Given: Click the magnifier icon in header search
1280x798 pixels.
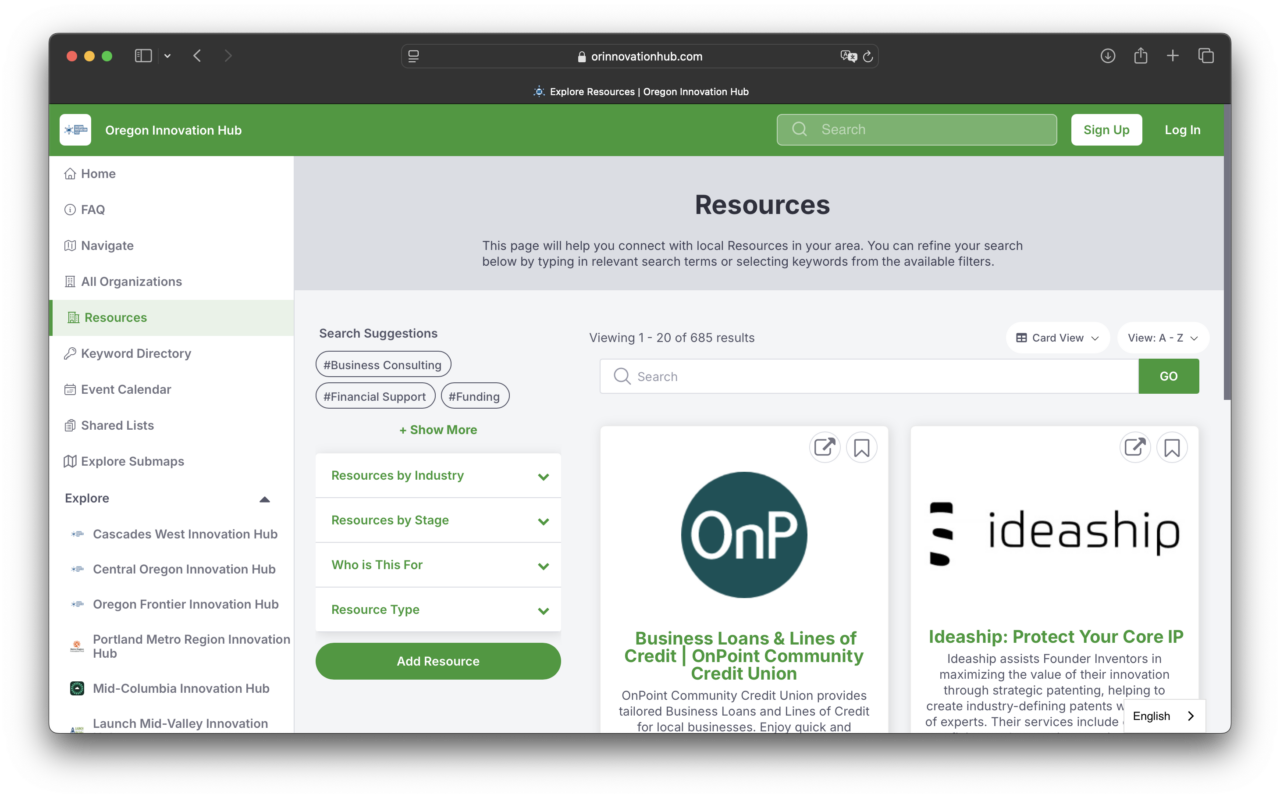Looking at the screenshot, I should tap(800, 129).
